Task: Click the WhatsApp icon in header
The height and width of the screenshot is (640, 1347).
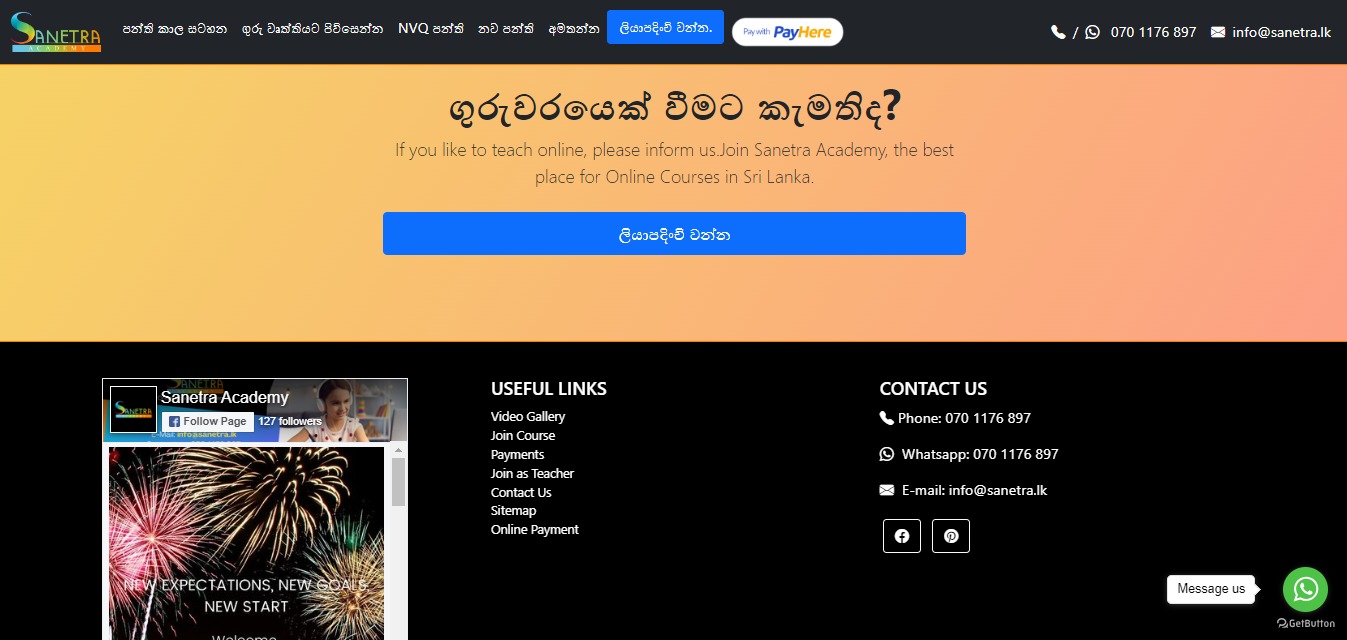Action: 1092,32
